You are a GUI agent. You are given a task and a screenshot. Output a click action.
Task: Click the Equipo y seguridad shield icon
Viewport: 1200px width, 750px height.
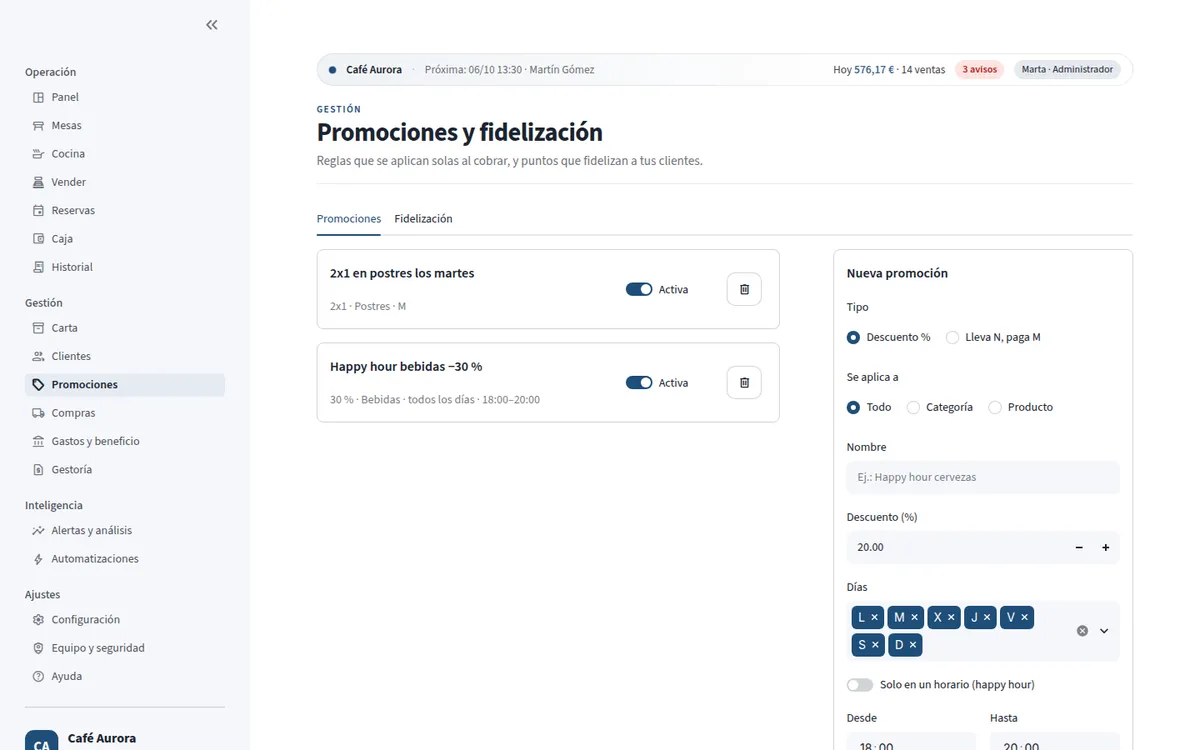(38, 648)
